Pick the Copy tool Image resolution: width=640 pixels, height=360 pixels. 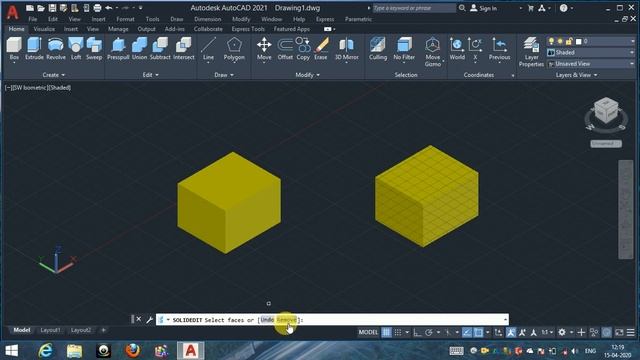click(303, 49)
